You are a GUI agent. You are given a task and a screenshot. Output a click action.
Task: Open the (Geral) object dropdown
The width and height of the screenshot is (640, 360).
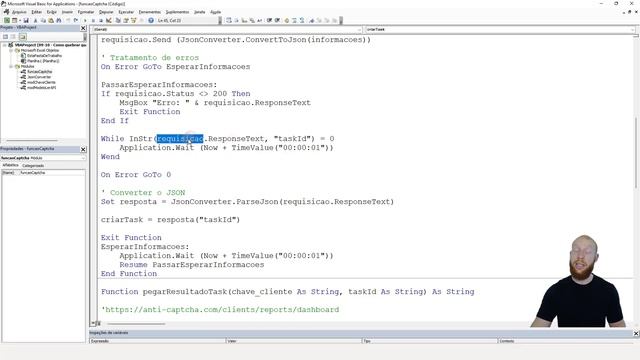[x=227, y=29]
